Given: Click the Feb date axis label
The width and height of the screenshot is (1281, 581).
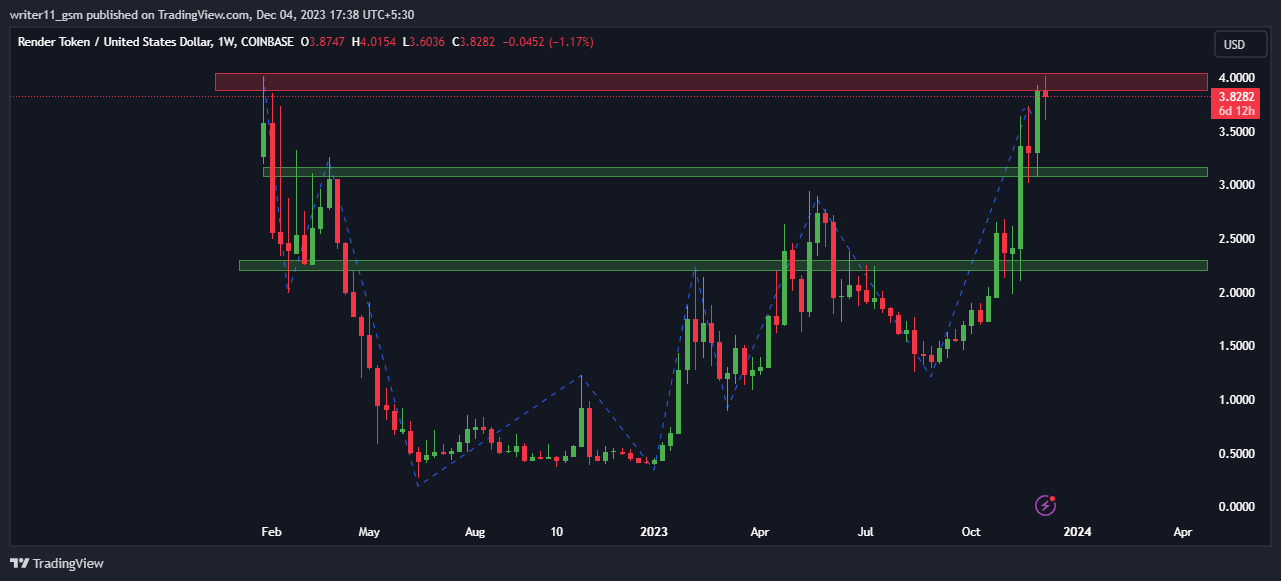Looking at the screenshot, I should (270, 532).
